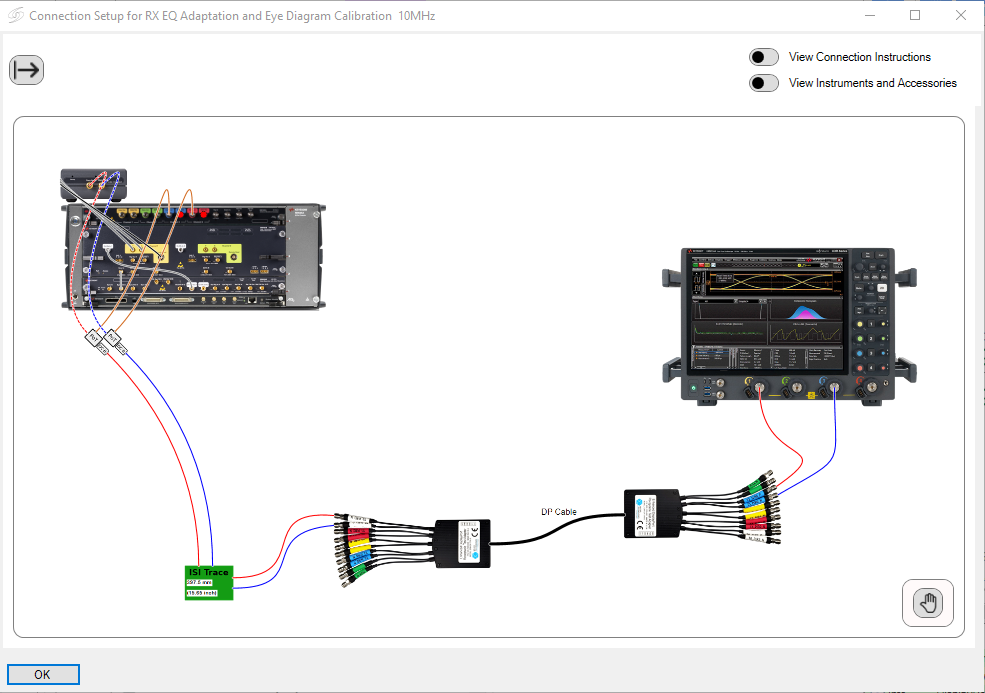Click the arrow expand panel icon
The image size is (985, 693).
pyautogui.click(x=26, y=70)
